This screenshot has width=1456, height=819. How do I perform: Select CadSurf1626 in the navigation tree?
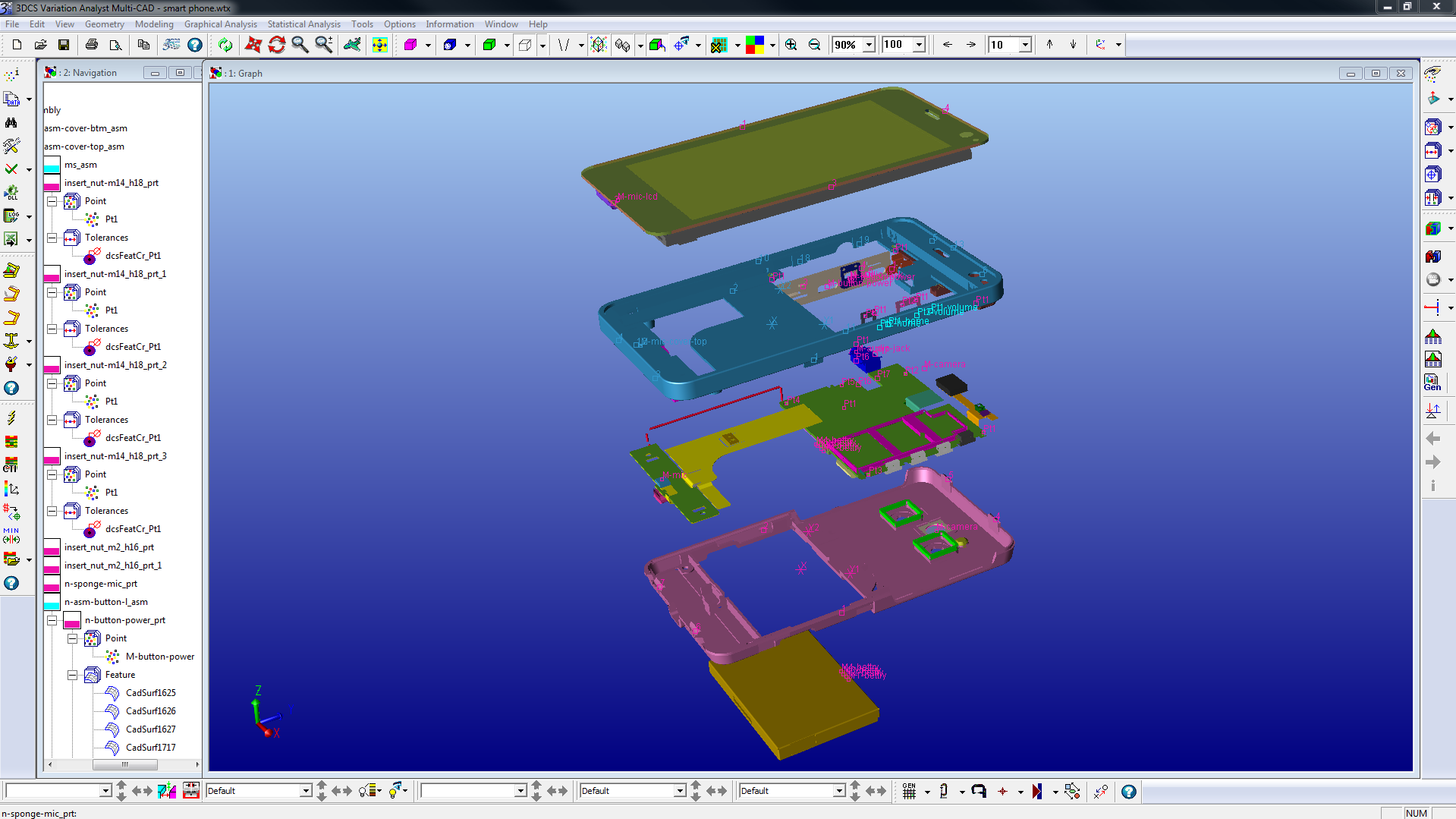(150, 711)
